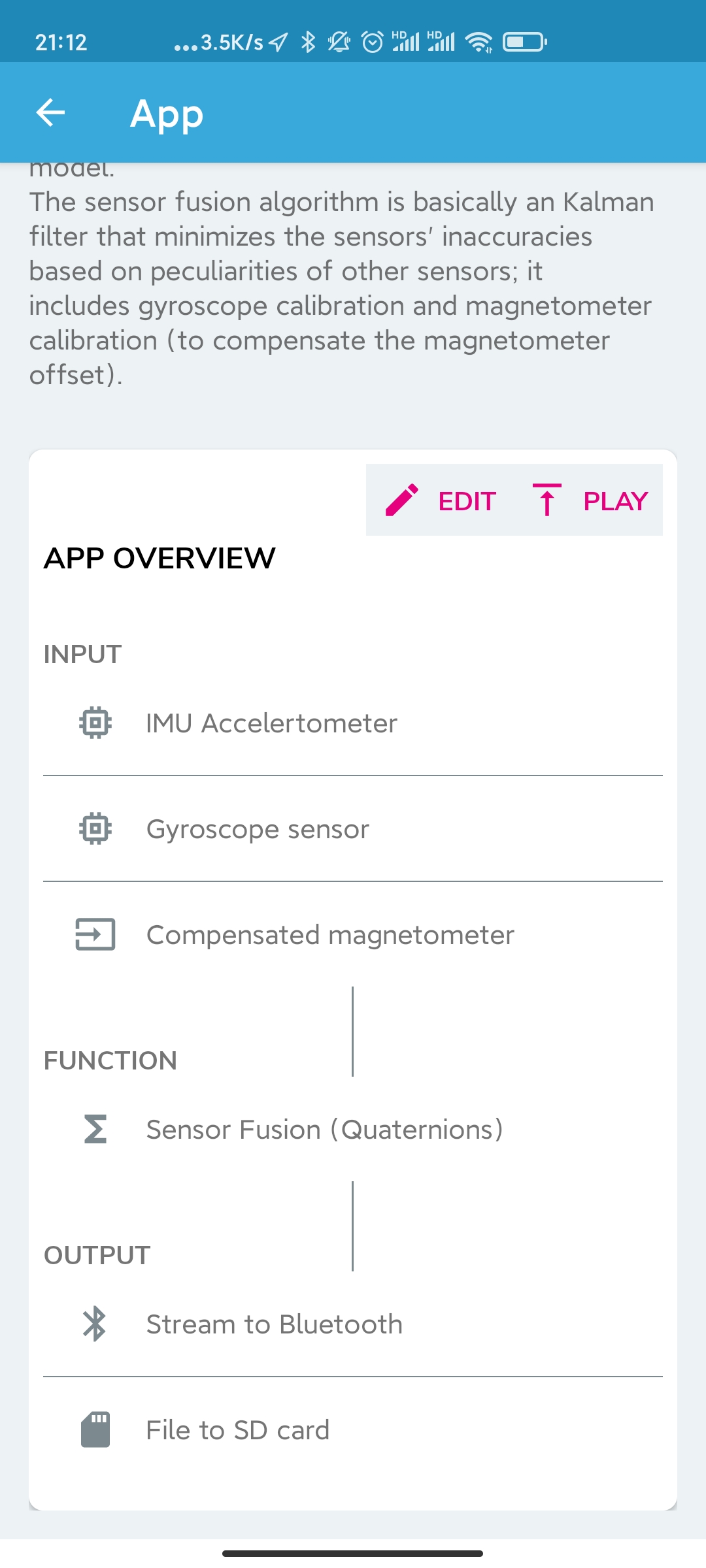
Task: Tap the pencil edit icon
Action: pyautogui.click(x=401, y=500)
